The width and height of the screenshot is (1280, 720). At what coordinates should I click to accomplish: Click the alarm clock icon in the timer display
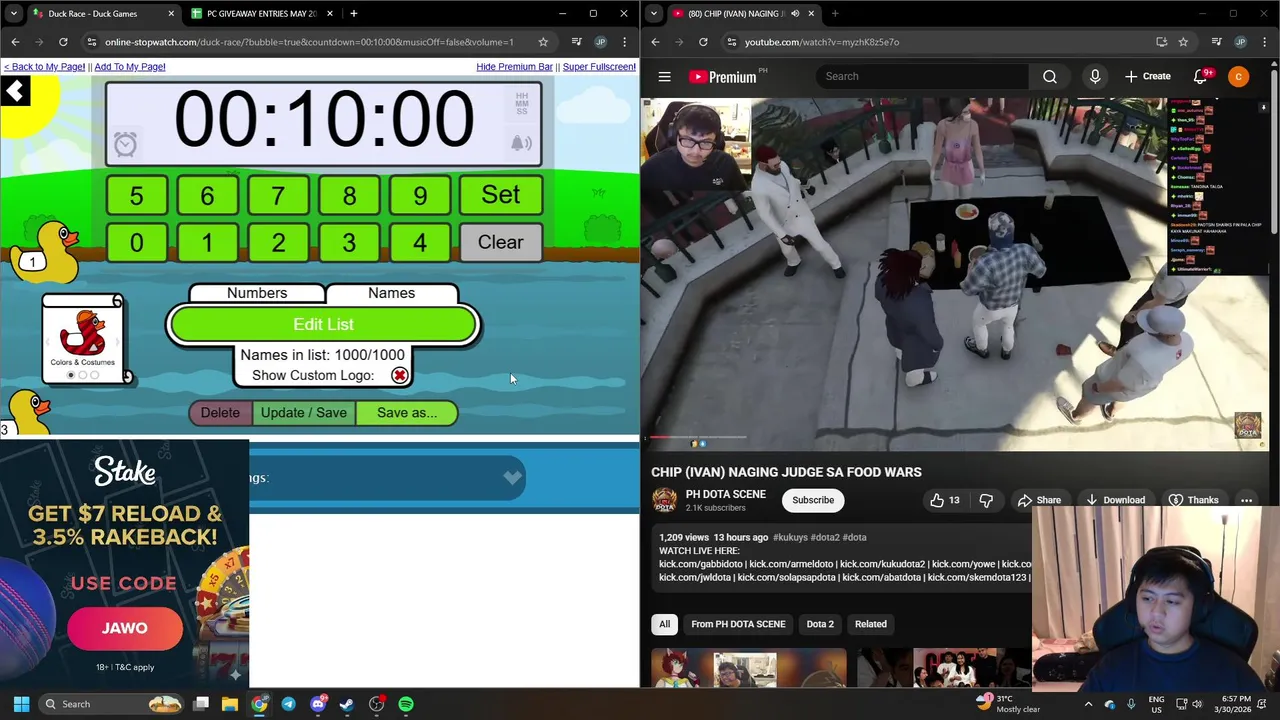coord(125,145)
